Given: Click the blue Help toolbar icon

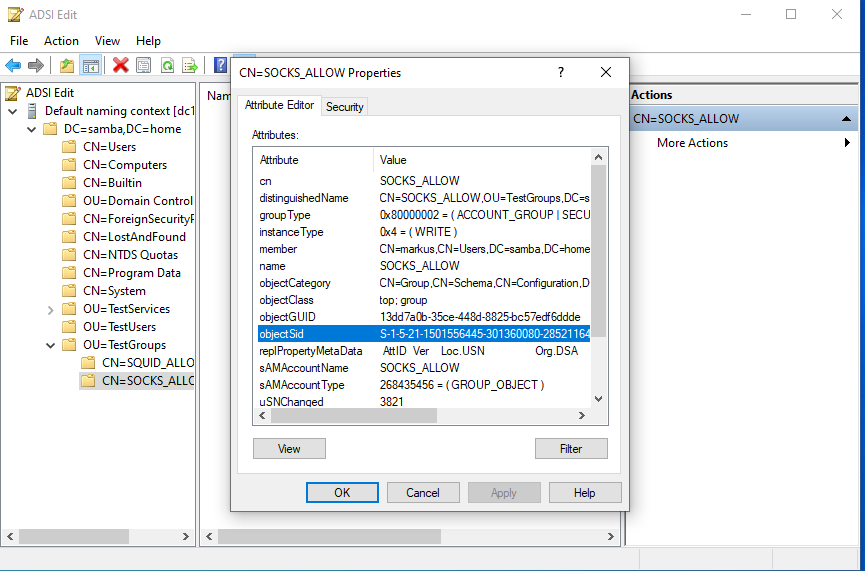Looking at the screenshot, I should coord(220,66).
